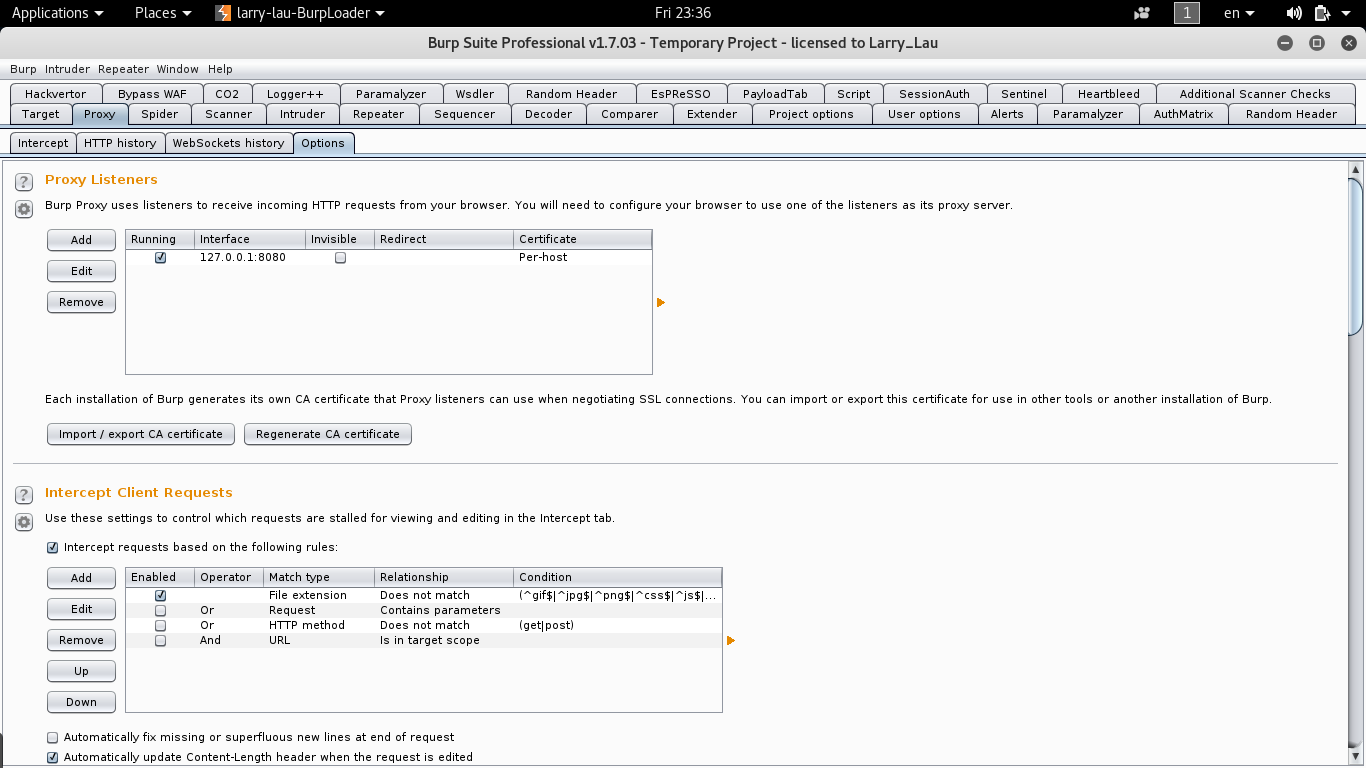Click the screen recording camera icon in top bar

coord(1142,13)
